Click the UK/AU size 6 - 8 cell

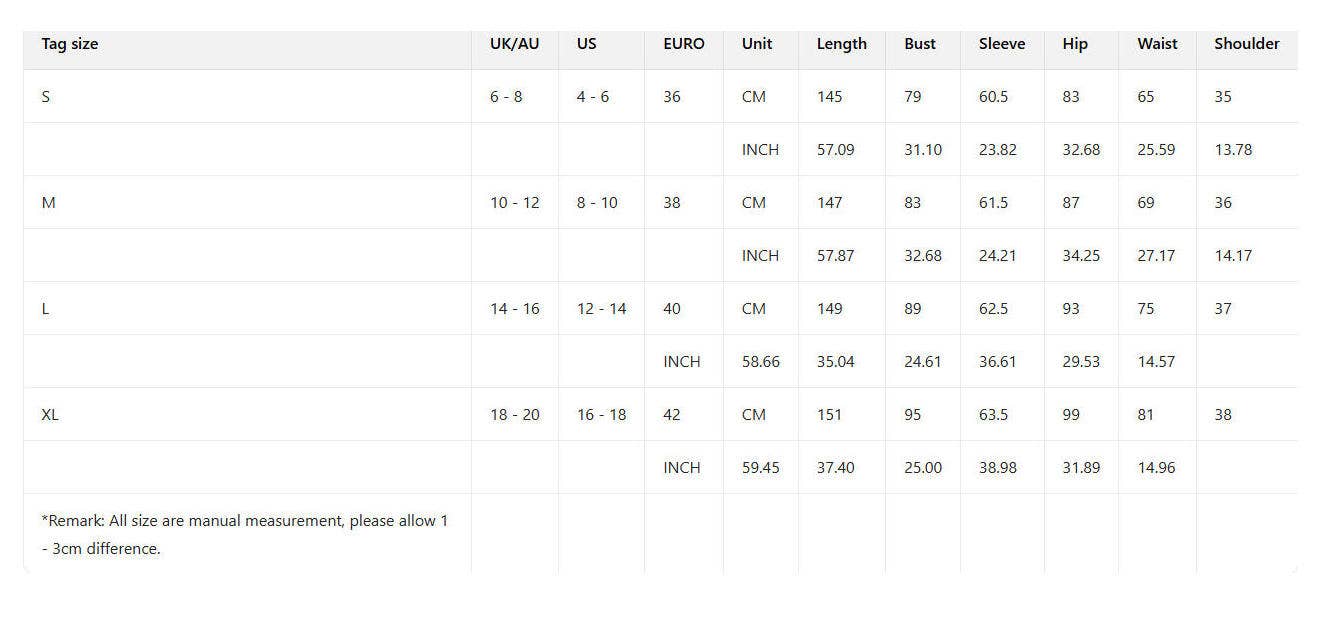(506, 97)
